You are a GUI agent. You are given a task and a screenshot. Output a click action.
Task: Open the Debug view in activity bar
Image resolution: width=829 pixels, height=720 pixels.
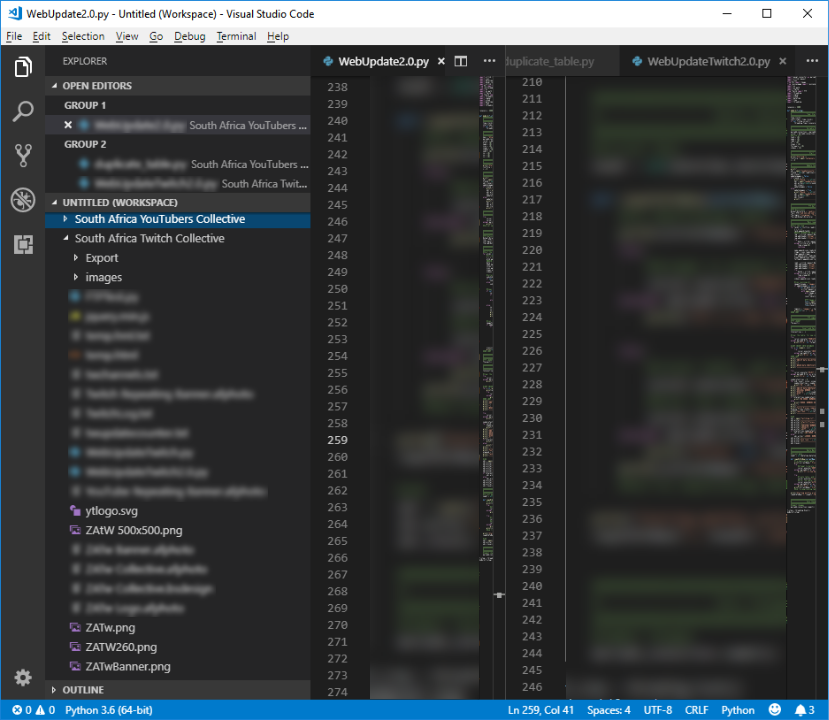pos(23,200)
